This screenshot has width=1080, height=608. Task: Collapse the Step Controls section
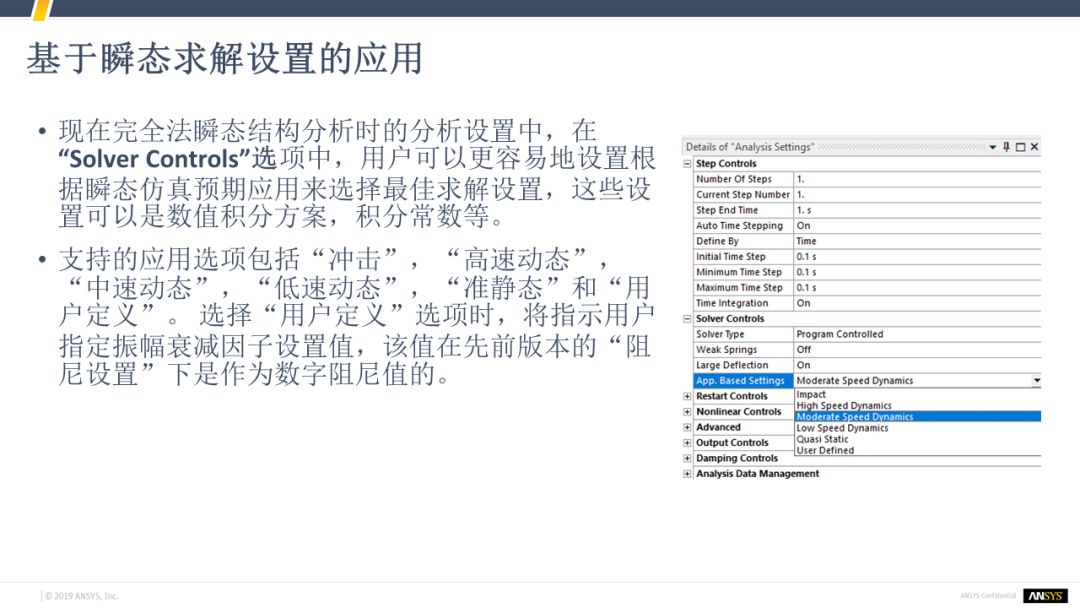687,164
